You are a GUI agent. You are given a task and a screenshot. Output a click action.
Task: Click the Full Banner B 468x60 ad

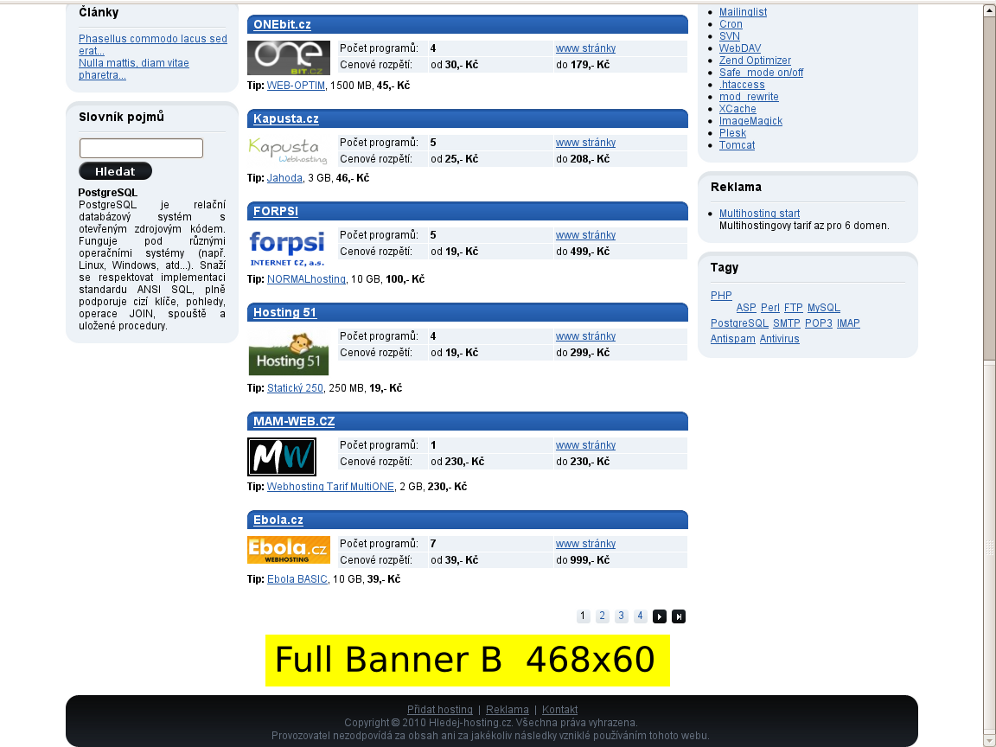tap(468, 661)
